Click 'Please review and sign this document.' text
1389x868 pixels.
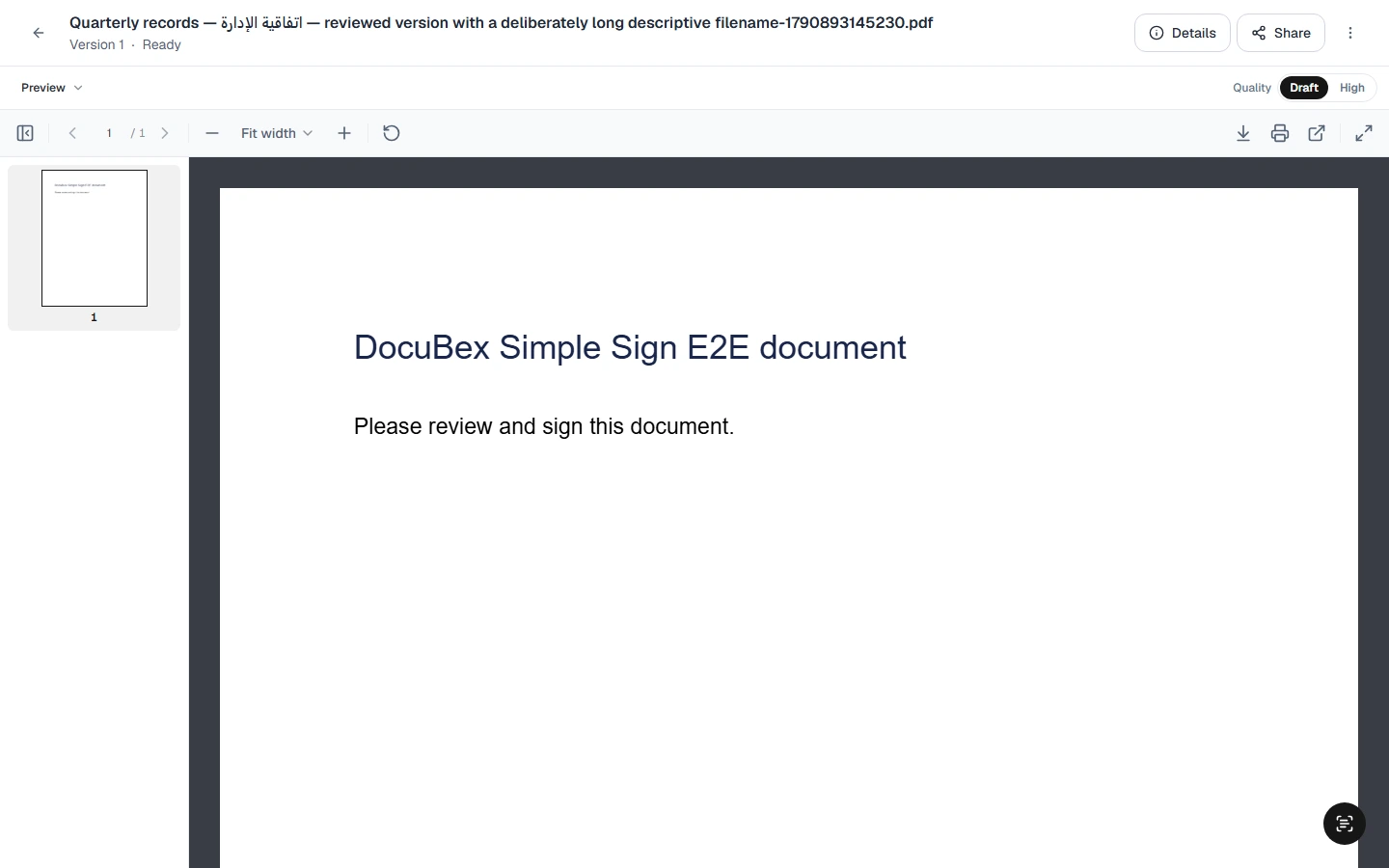tap(544, 426)
